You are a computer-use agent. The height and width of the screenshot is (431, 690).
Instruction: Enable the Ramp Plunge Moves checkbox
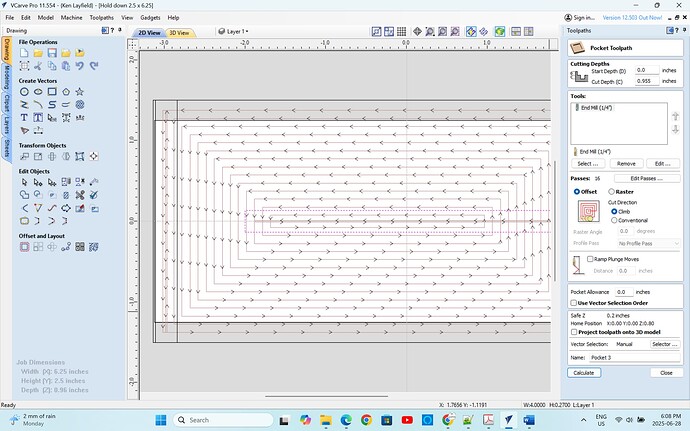(x=590, y=259)
